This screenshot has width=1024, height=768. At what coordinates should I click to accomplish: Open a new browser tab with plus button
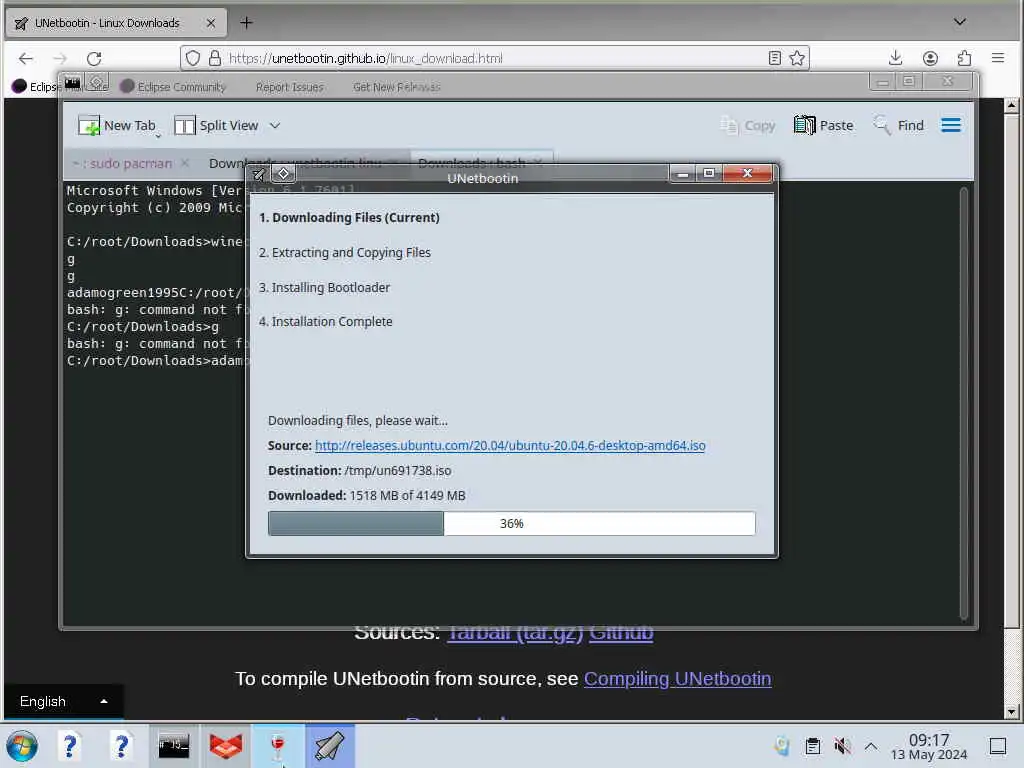click(246, 23)
